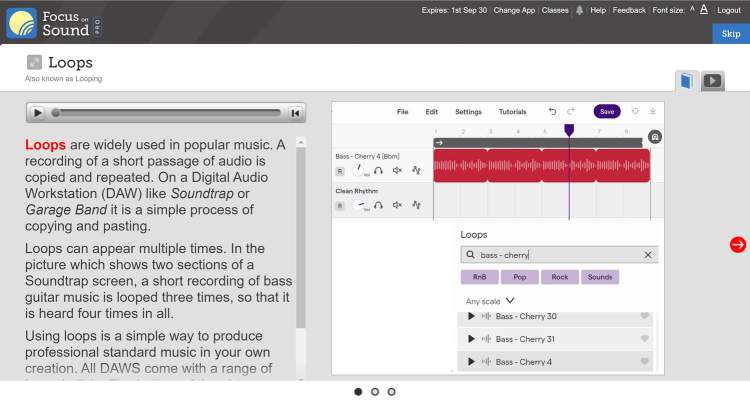The width and height of the screenshot is (750, 411).
Task: Clear the loops search with X
Action: point(648,255)
